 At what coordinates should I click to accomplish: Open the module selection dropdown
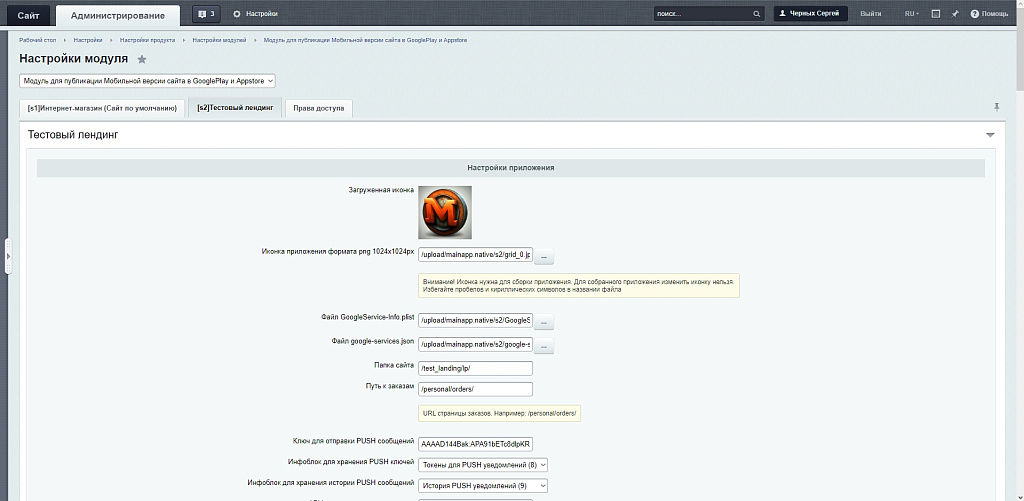pos(147,81)
